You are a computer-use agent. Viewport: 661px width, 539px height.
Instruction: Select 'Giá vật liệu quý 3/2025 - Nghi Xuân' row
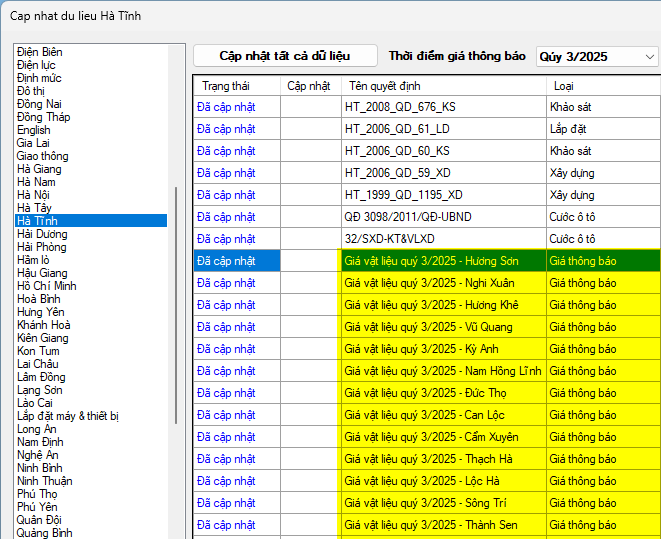(x=431, y=283)
